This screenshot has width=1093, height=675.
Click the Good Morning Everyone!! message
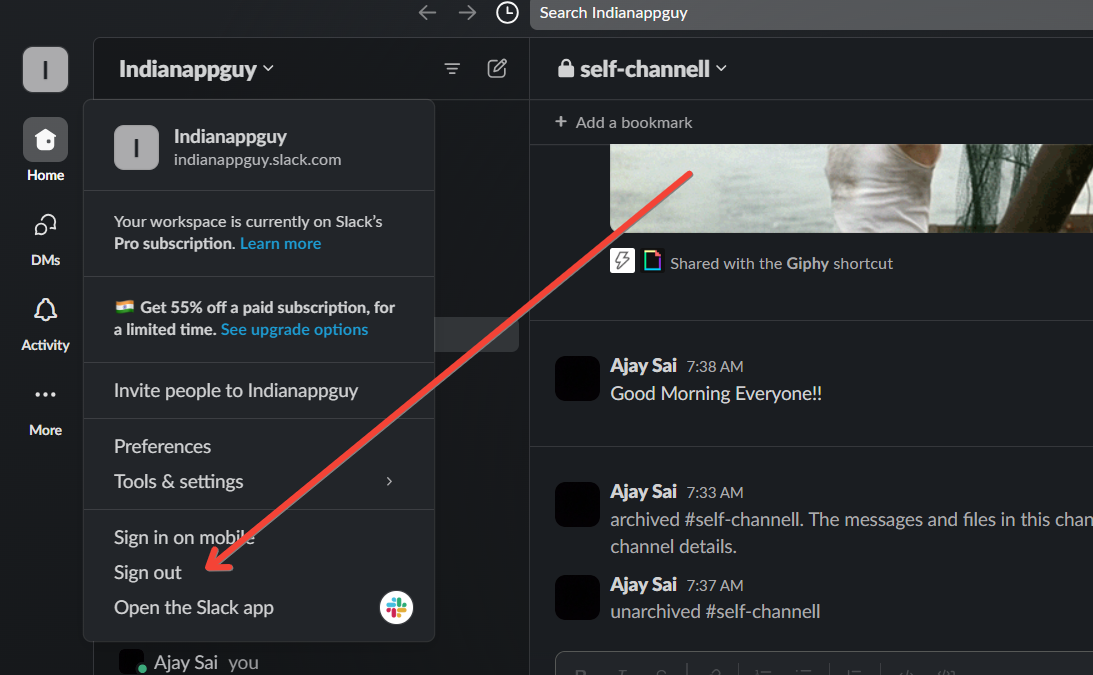[716, 393]
